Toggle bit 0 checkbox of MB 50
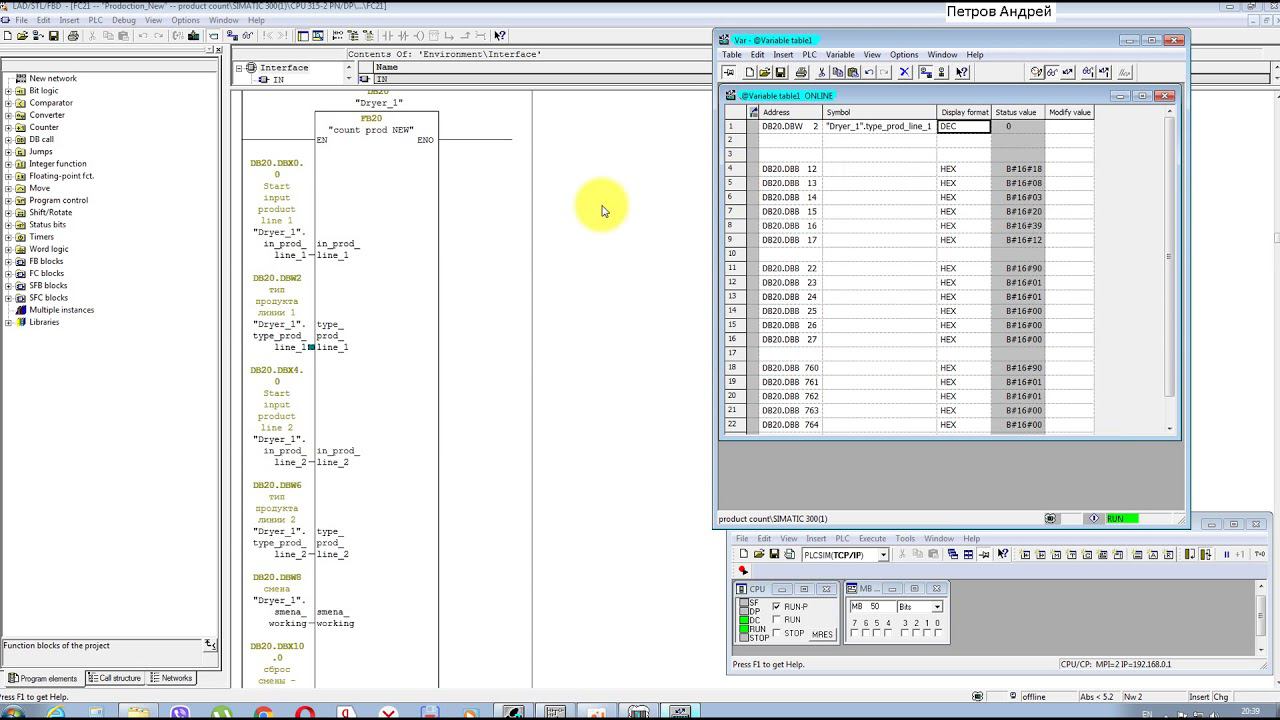 pos(937,633)
